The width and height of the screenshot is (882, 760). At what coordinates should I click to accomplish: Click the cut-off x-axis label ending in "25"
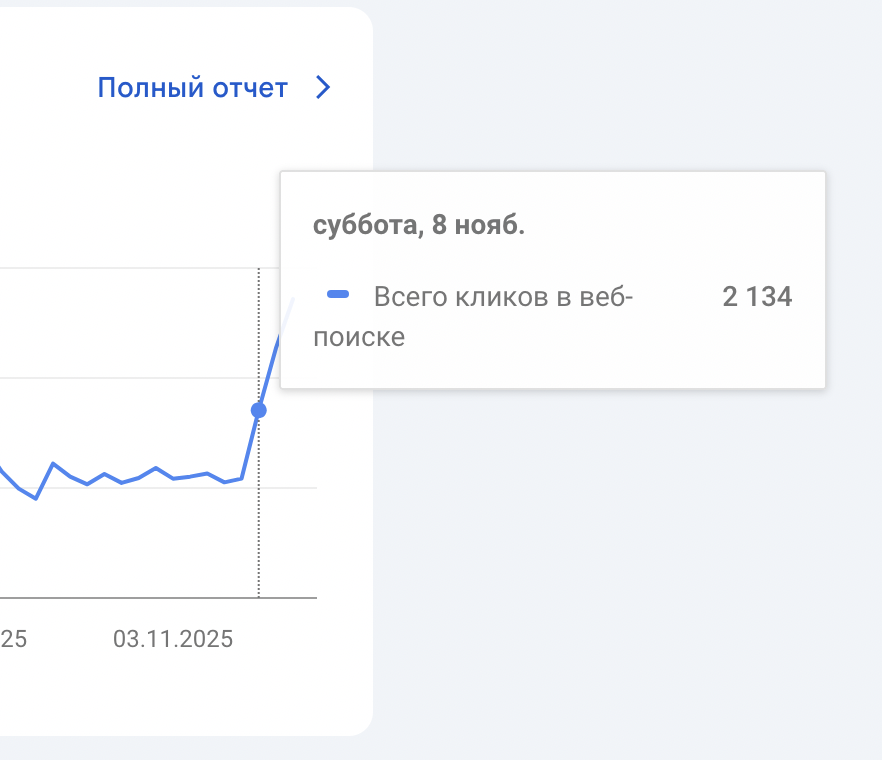point(13,639)
